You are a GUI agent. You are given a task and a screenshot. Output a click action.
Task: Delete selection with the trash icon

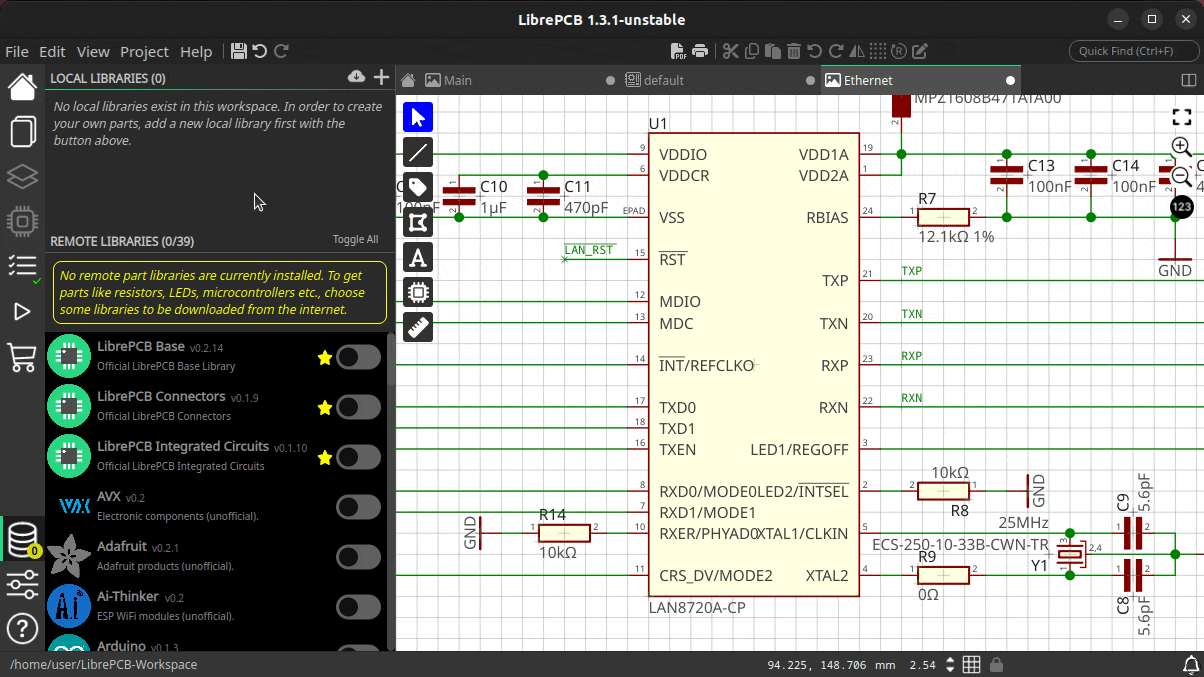[793, 51]
